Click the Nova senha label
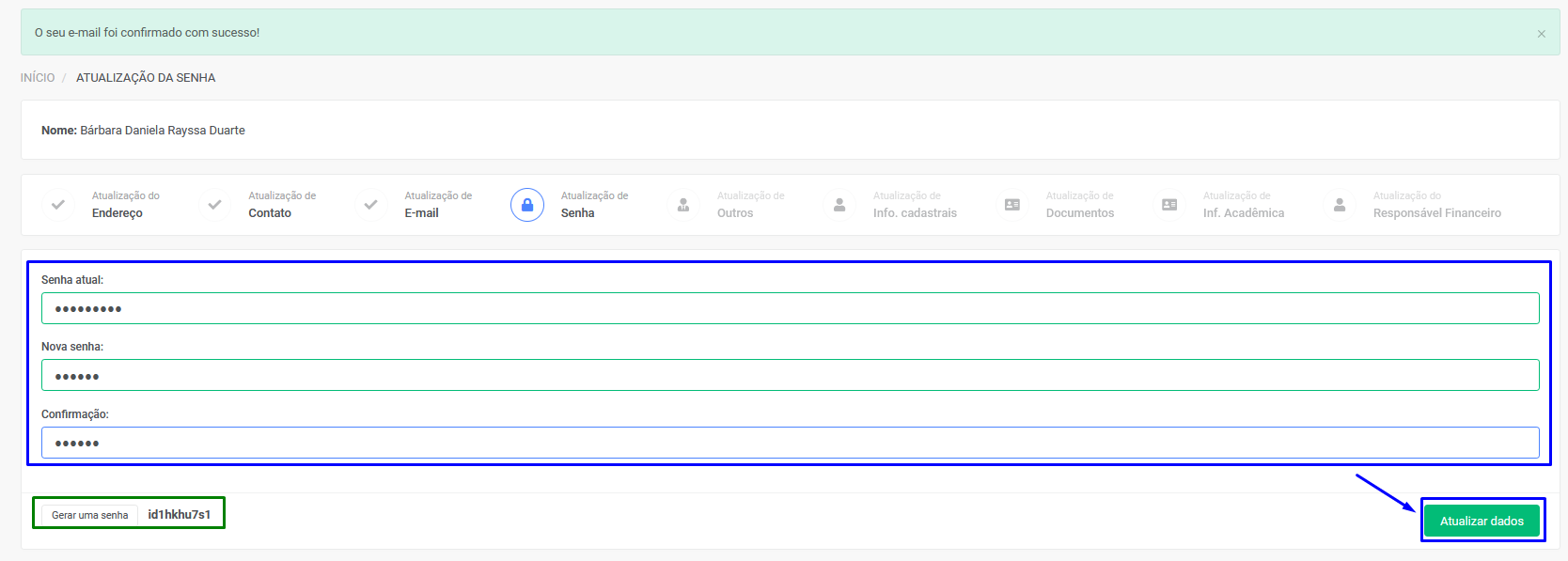Viewport: 1568px width, 561px height. click(72, 347)
